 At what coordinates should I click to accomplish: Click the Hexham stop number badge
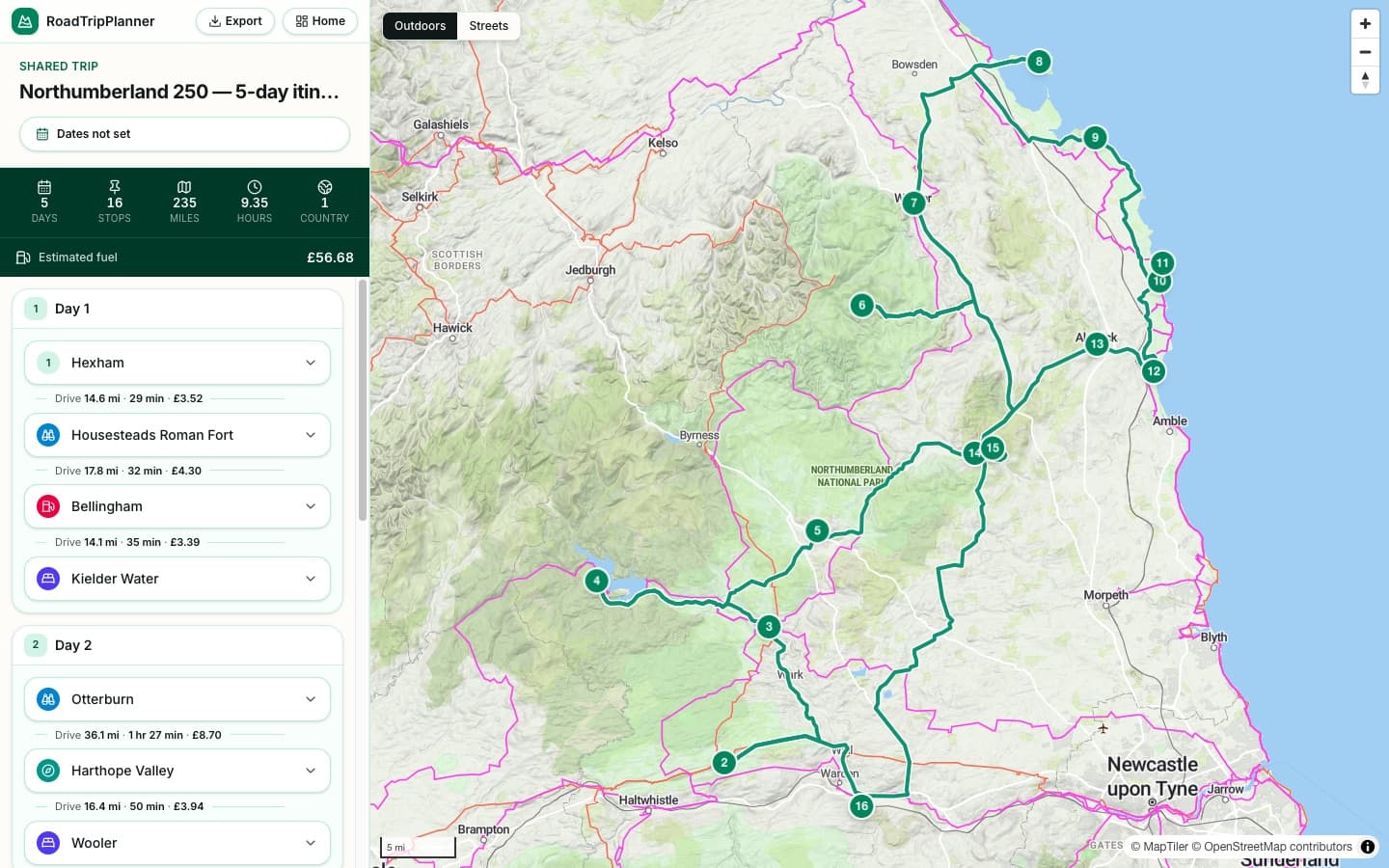(48, 363)
